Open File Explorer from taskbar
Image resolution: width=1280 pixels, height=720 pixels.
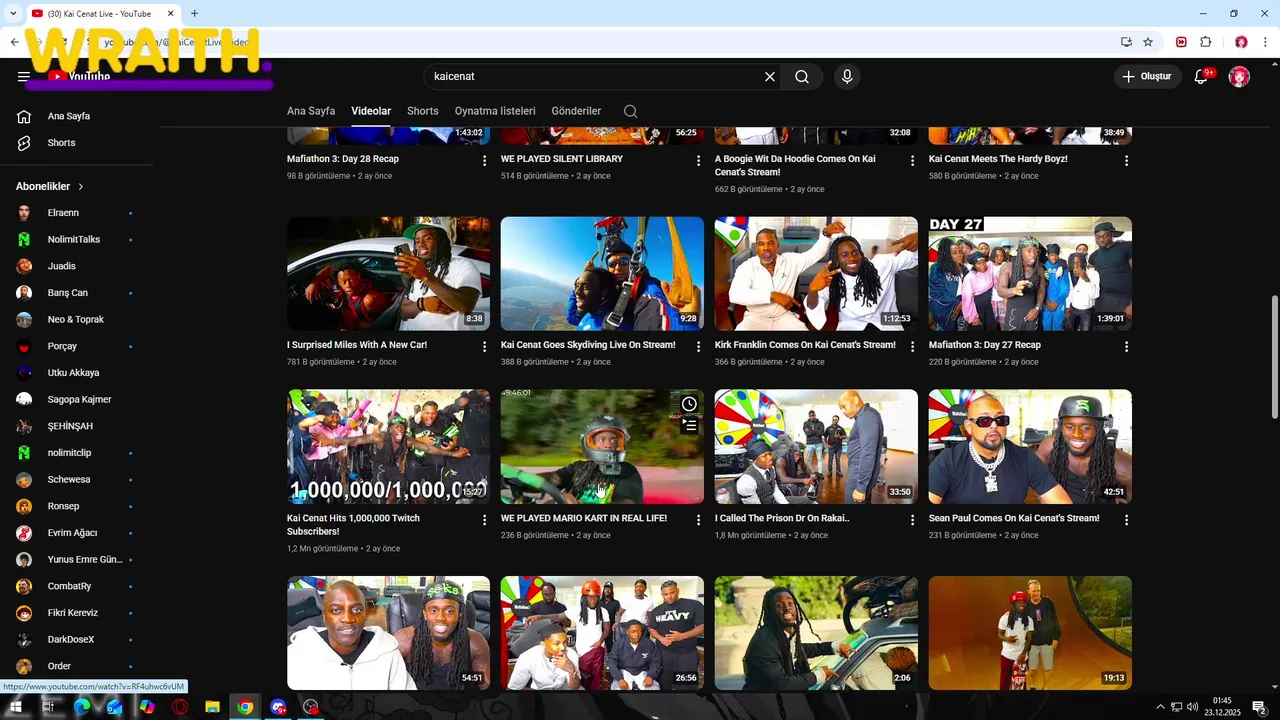tap(212, 707)
